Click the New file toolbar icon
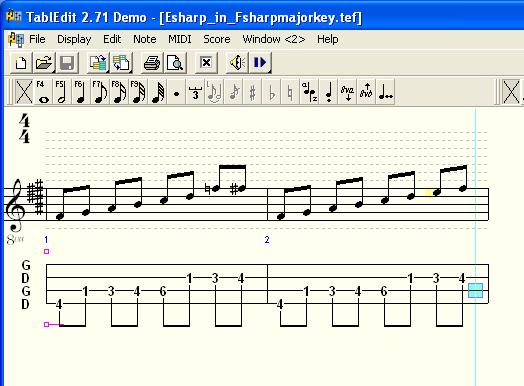The image size is (524, 386). (x=21, y=62)
